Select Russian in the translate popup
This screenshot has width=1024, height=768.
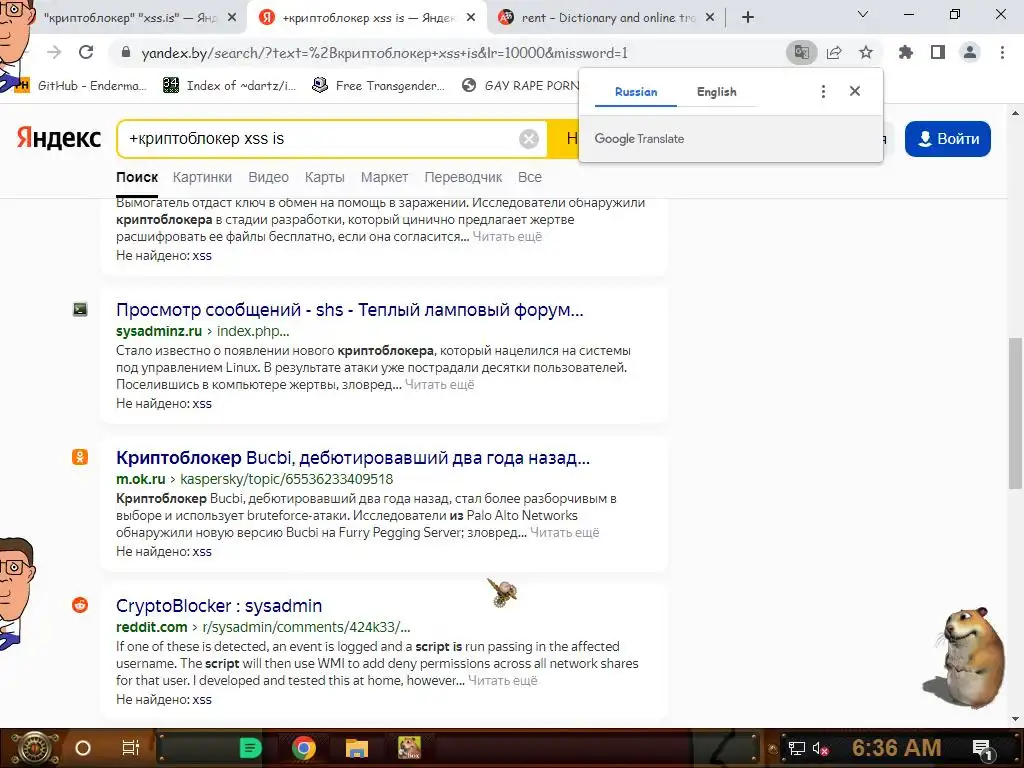tap(636, 92)
